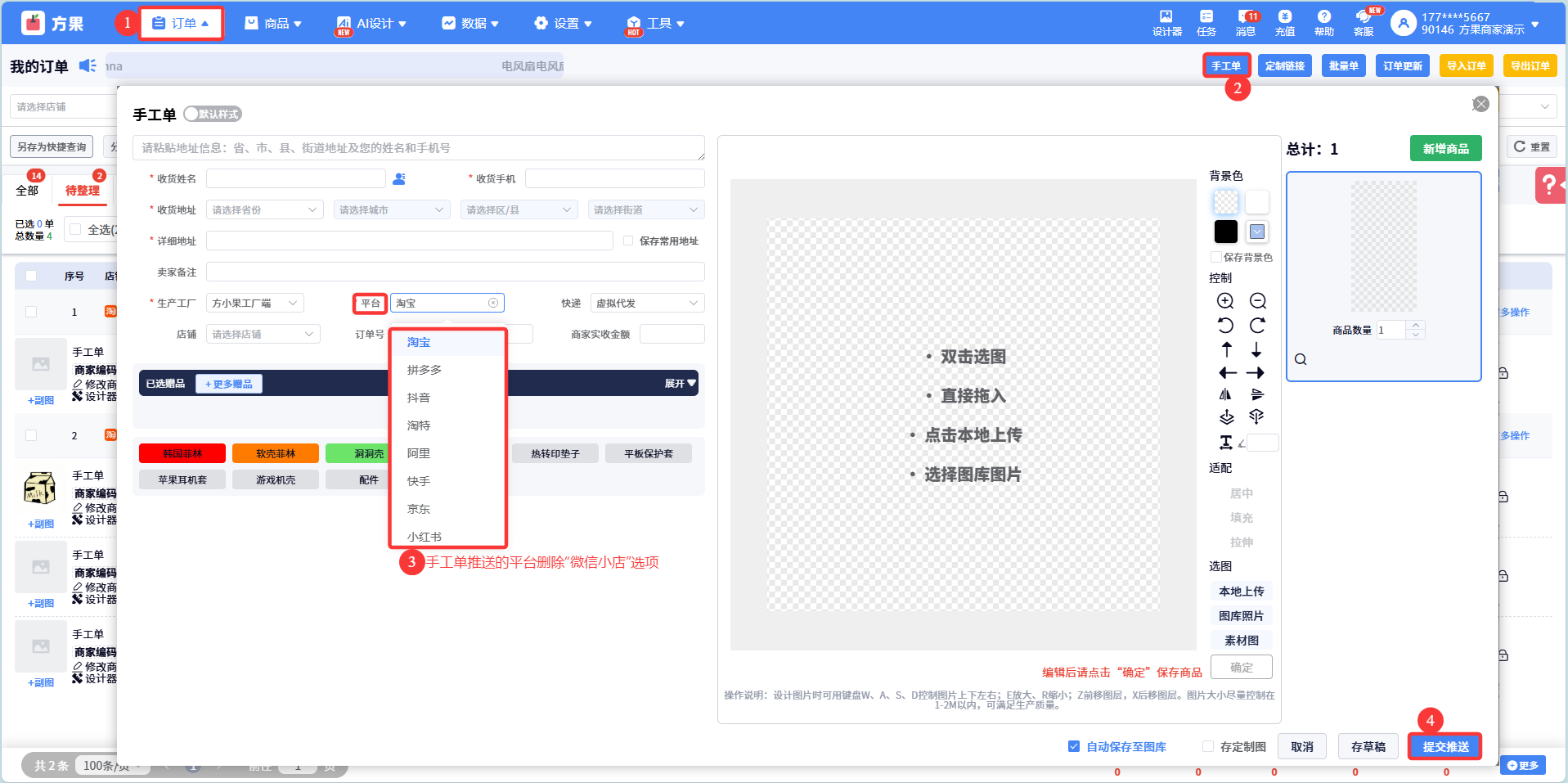This screenshot has height=783, width=1568.
Task: Open the 商品 top menu
Action: tap(274, 24)
